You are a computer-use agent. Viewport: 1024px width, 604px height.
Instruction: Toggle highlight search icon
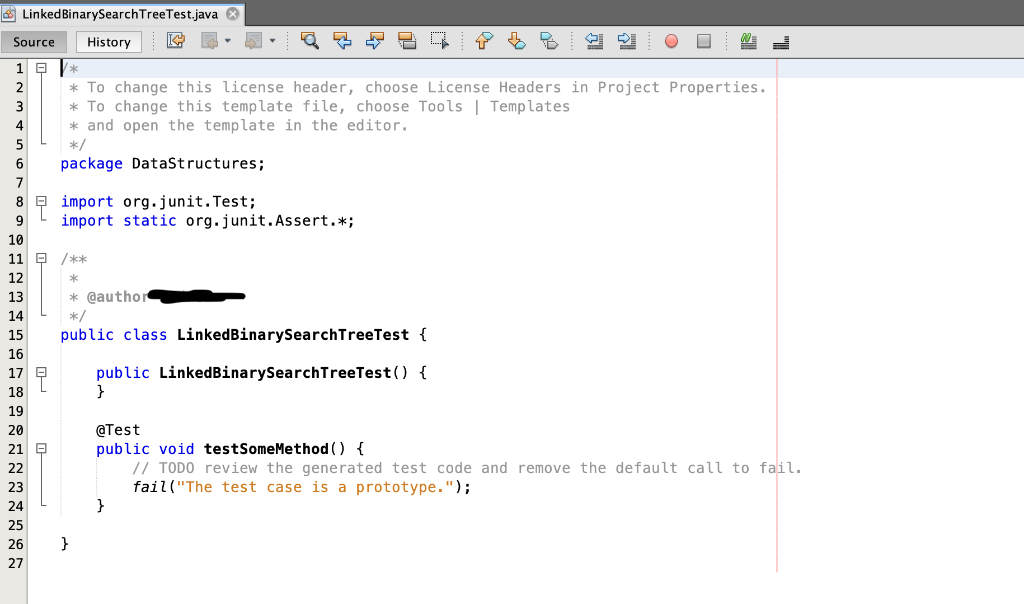[x=407, y=41]
